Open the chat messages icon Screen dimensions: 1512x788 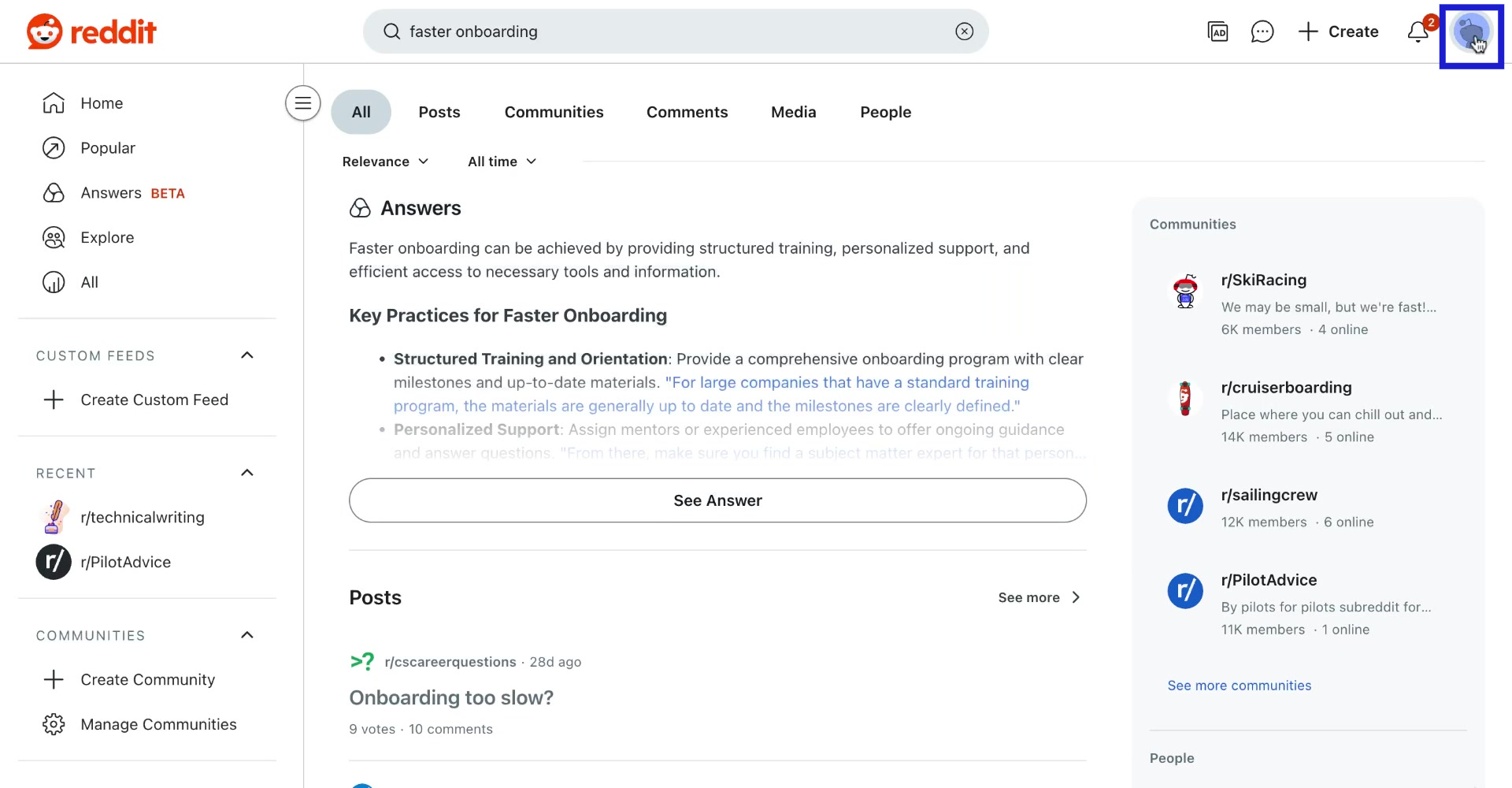(x=1262, y=32)
